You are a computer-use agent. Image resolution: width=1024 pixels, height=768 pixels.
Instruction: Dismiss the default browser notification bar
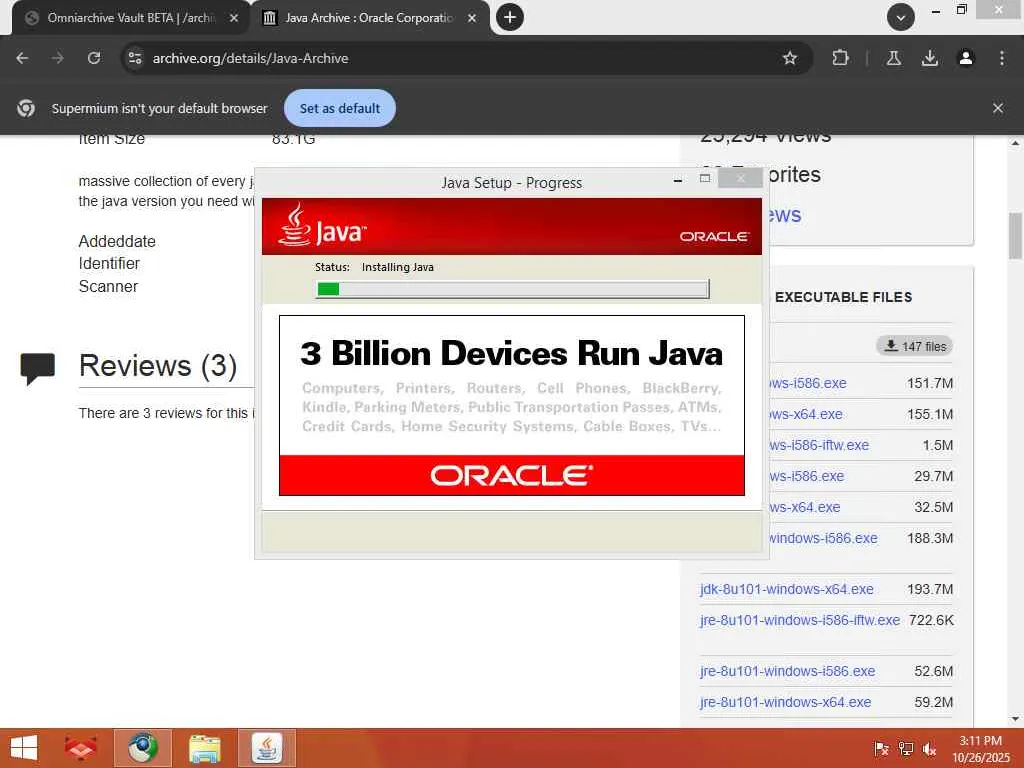tap(998, 108)
